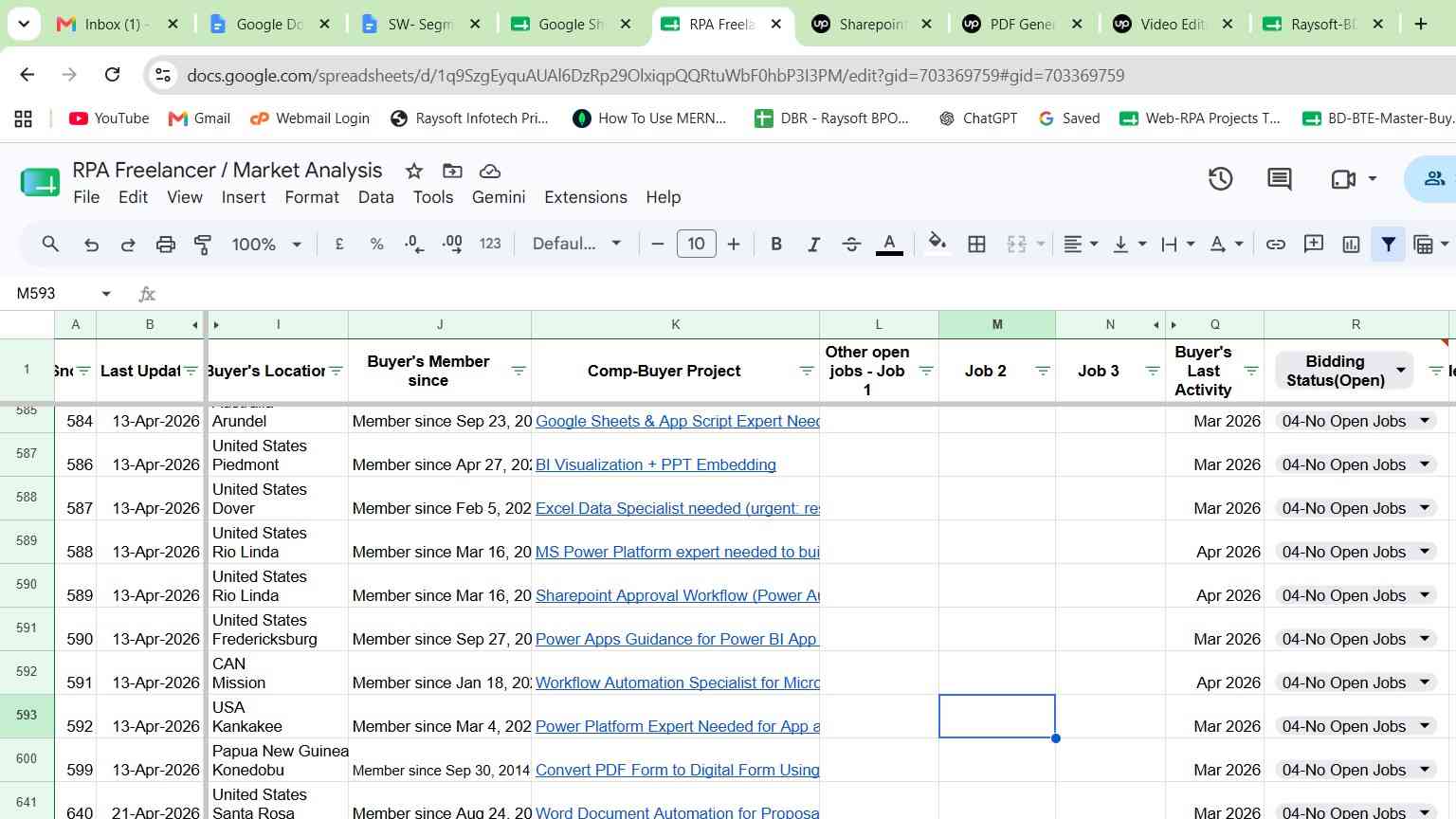Open the comments panel icon
Screen dimensions: 1456x819
(1279, 178)
